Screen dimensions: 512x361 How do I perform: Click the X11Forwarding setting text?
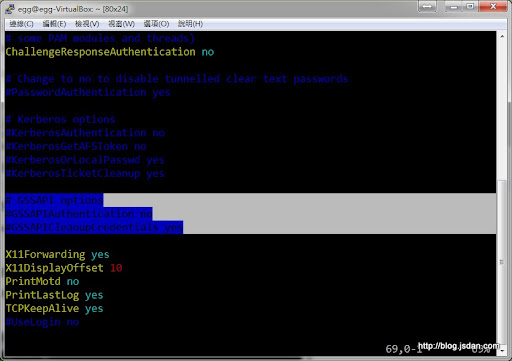[x=45, y=254]
